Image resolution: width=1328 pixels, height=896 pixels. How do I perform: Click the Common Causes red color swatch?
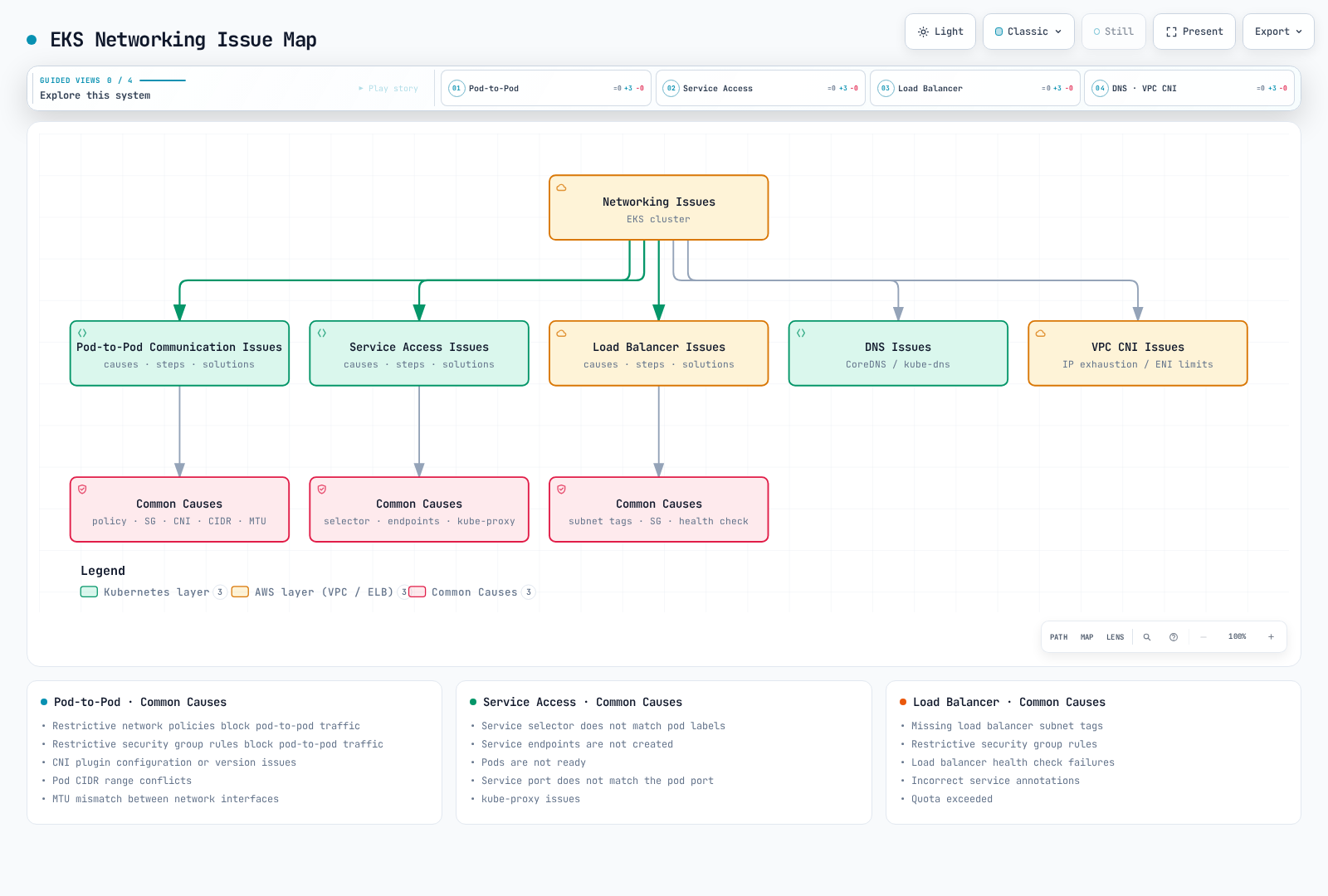coord(417,592)
